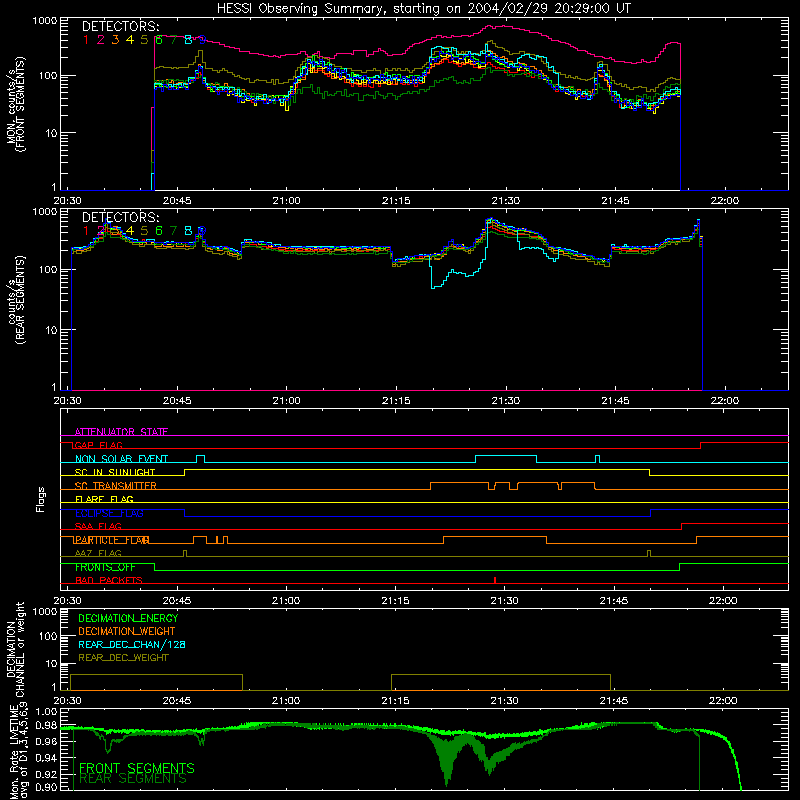Click the 21:45 tick label under flags plot
Viewport: 800px width, 800px height.
pos(614,601)
